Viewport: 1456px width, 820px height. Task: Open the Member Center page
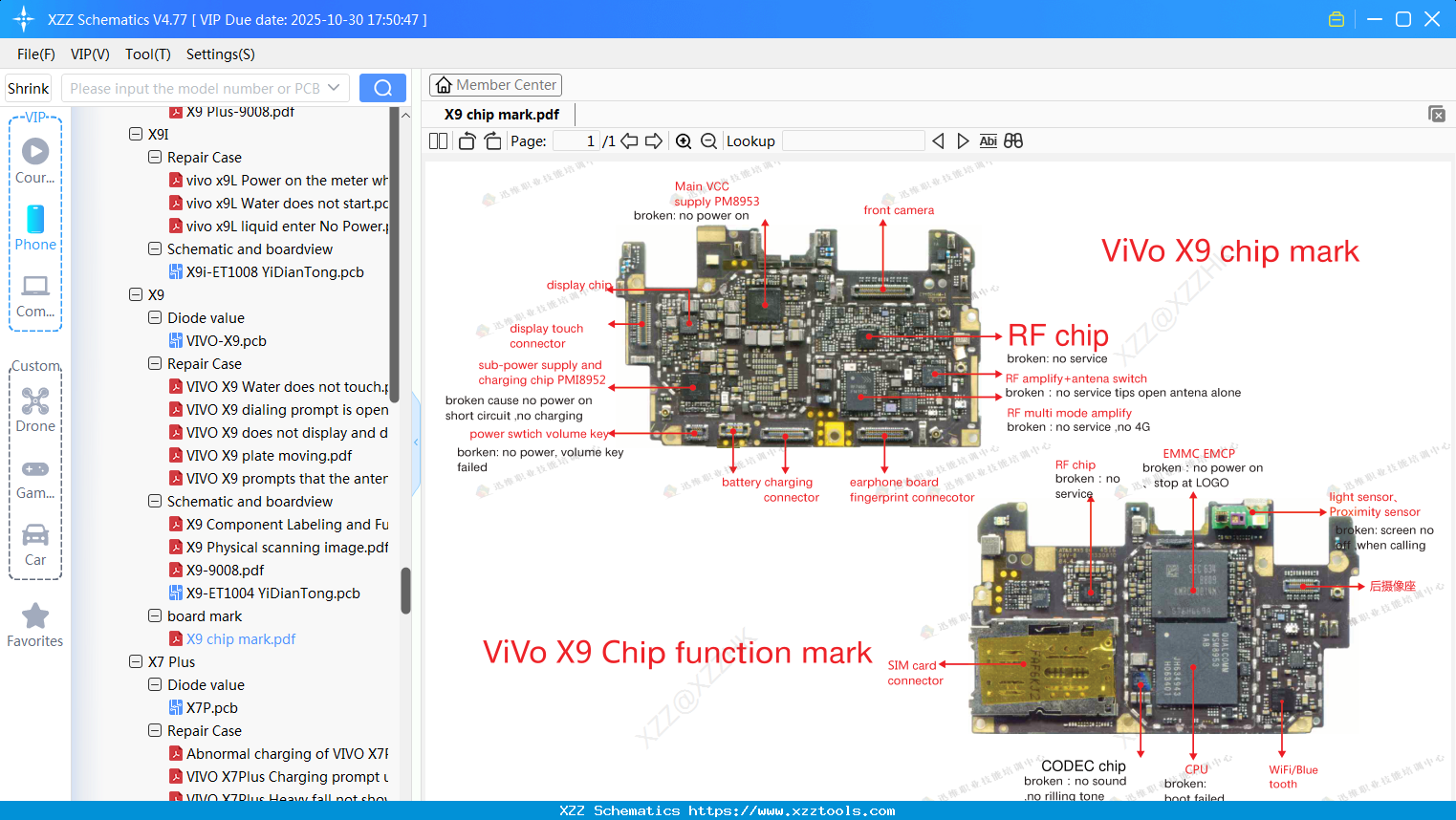[x=495, y=84]
